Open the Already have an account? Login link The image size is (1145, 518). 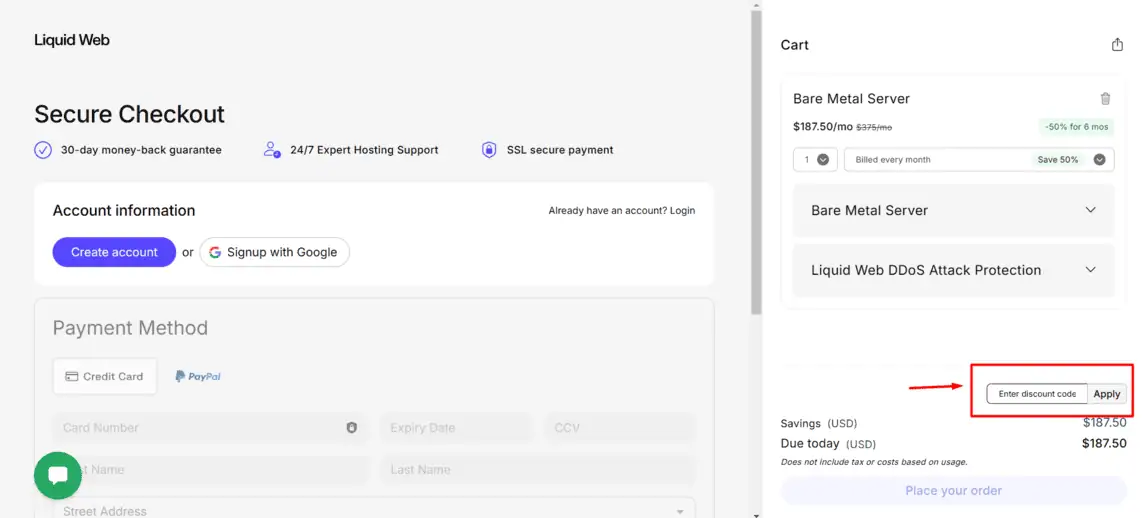coord(621,210)
